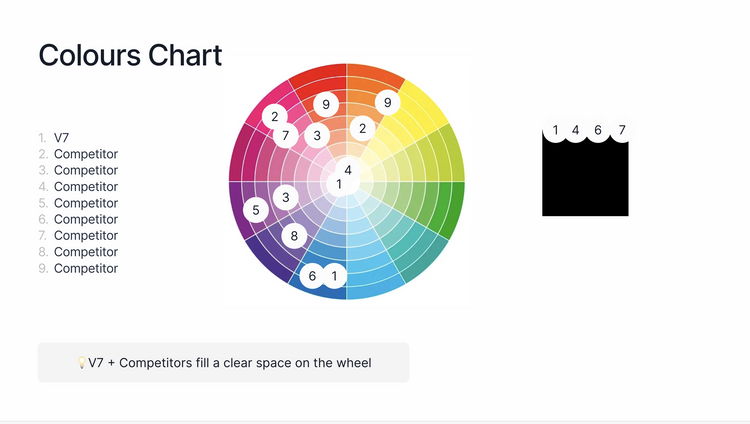Click marker 9 on the red wheel segment

click(x=326, y=104)
